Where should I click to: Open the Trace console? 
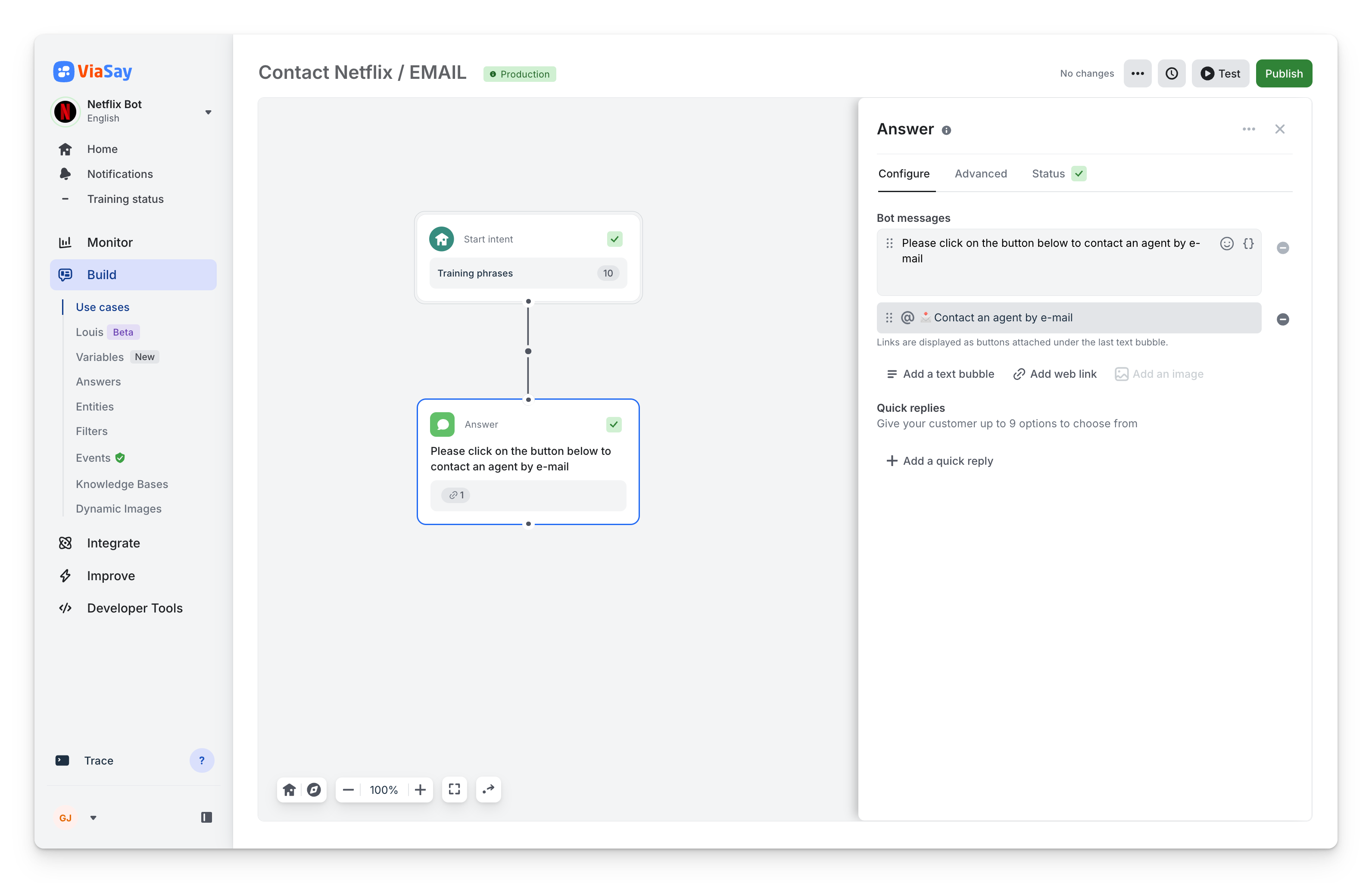point(99,760)
